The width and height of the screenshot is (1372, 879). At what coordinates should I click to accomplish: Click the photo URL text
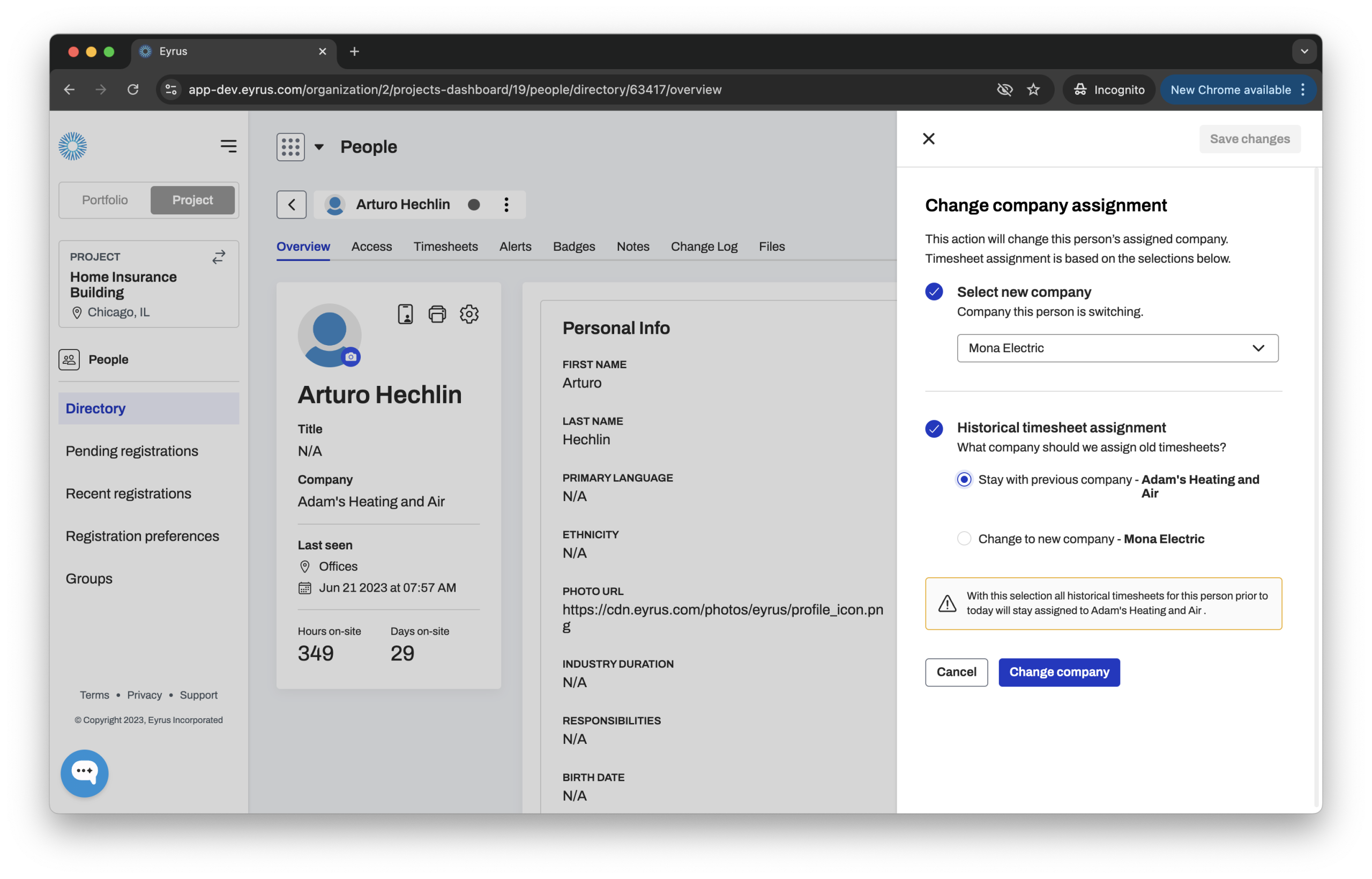(x=722, y=617)
